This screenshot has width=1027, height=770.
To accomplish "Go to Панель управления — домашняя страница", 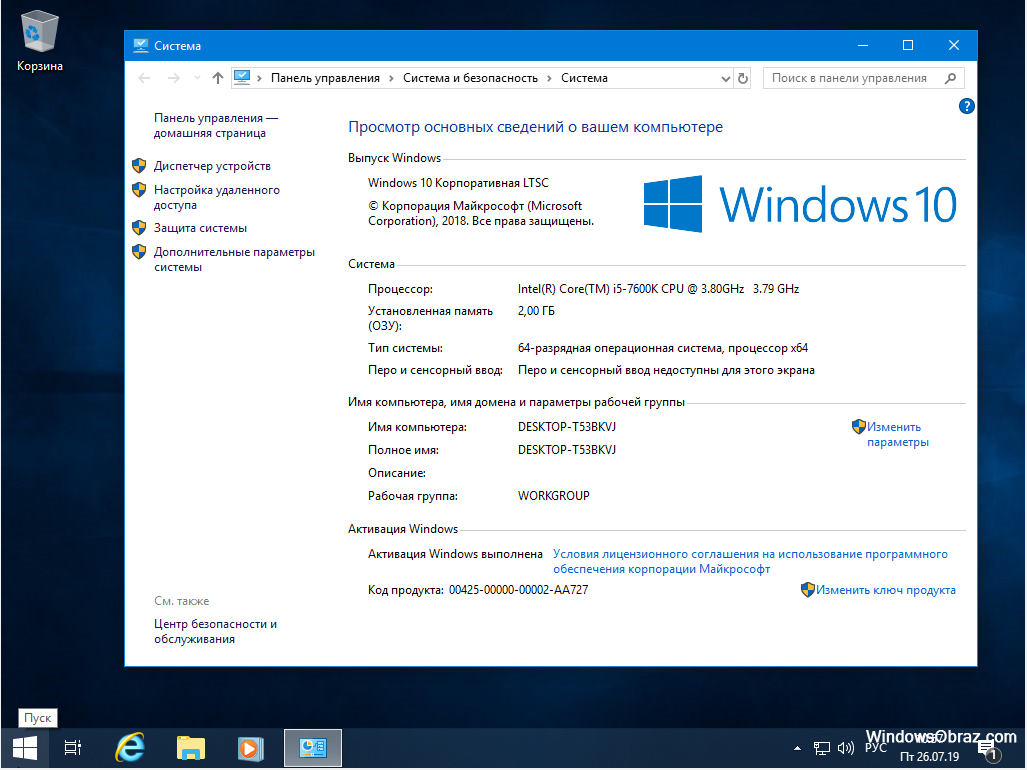I will tap(215, 125).
